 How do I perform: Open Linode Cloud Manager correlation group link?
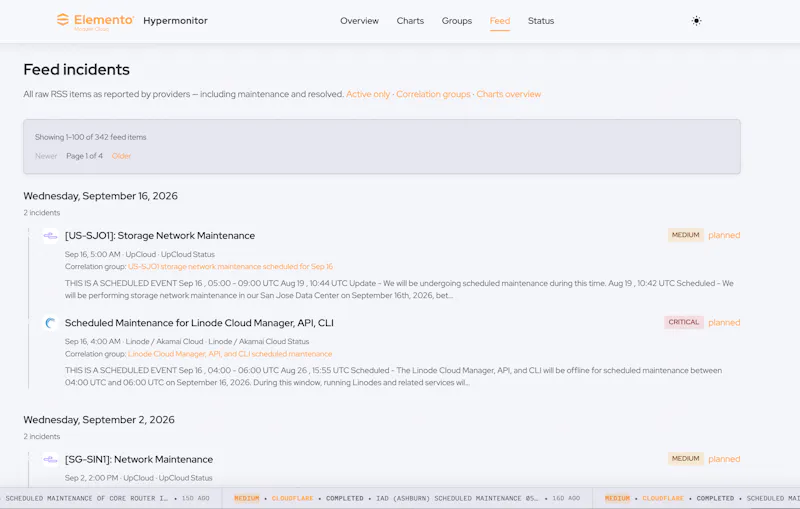tap(230, 354)
